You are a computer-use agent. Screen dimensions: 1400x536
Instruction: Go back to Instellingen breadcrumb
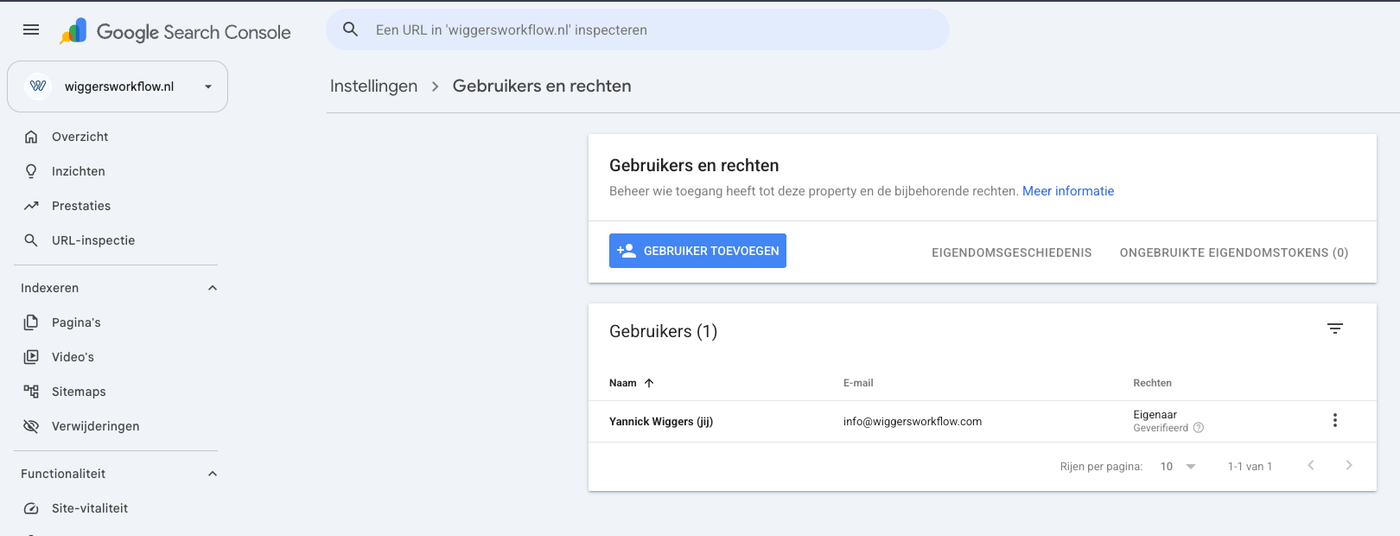tap(374, 86)
